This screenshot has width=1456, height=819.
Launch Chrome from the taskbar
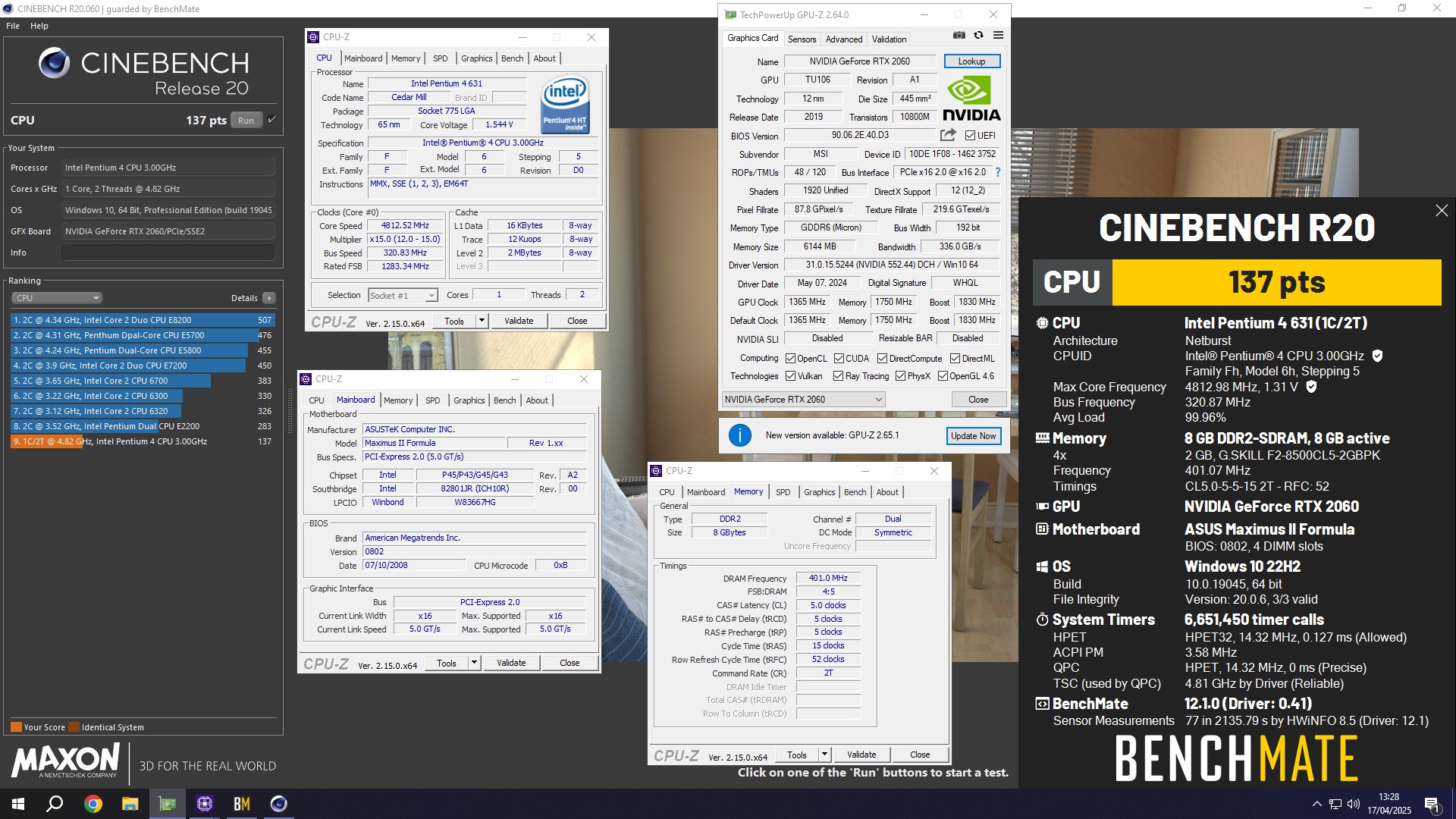93,804
